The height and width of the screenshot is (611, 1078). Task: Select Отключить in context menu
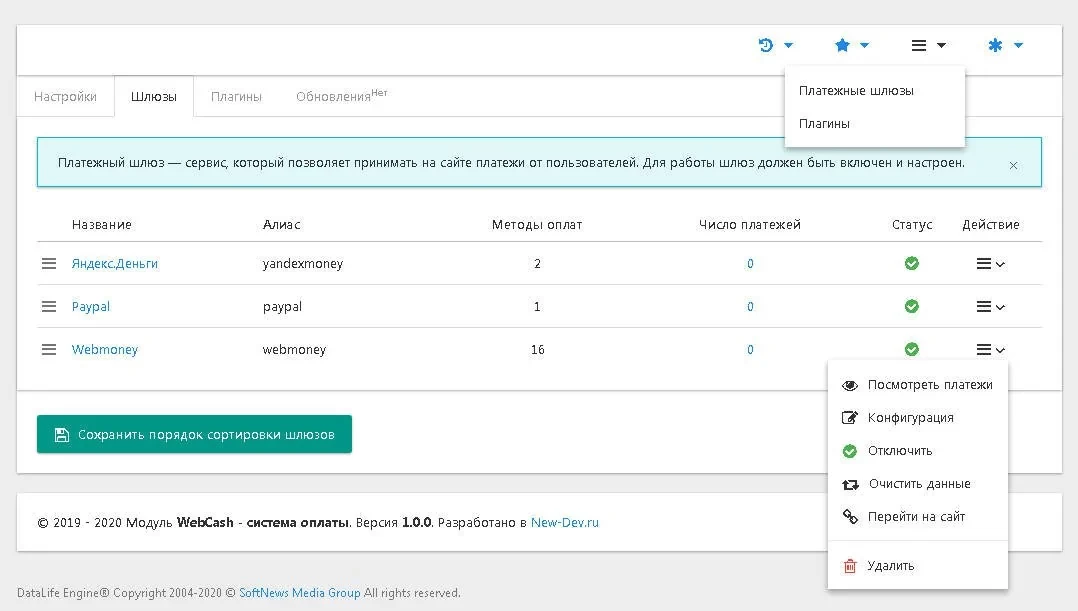point(917,451)
